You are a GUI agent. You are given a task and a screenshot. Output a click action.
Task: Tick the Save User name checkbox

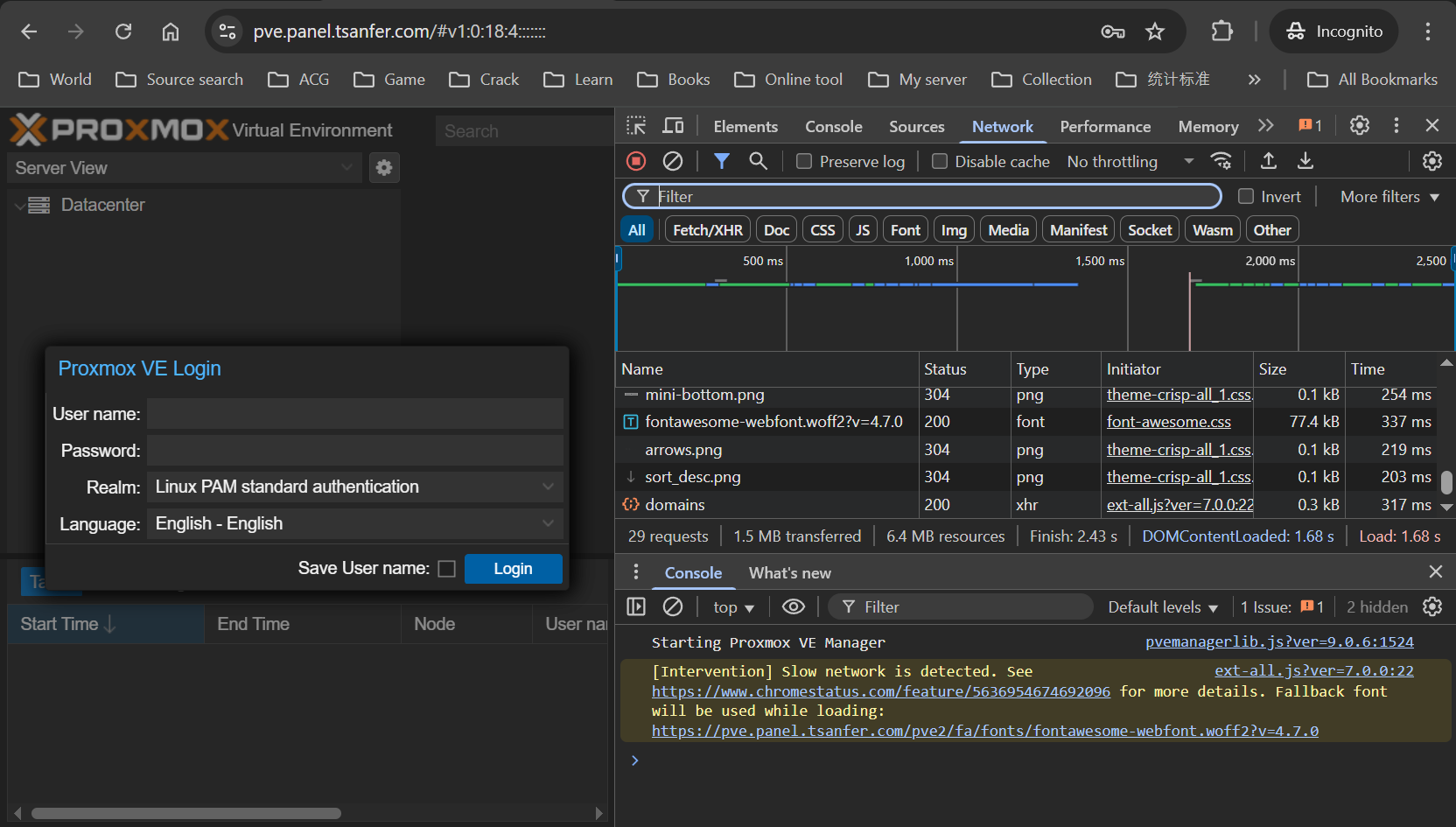tap(446, 569)
